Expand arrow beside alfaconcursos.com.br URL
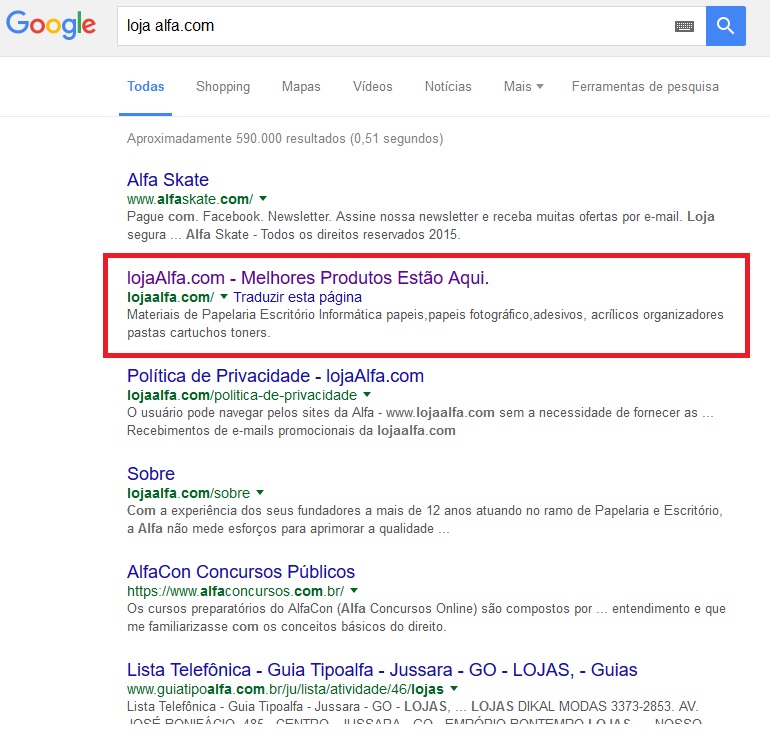 (354, 590)
